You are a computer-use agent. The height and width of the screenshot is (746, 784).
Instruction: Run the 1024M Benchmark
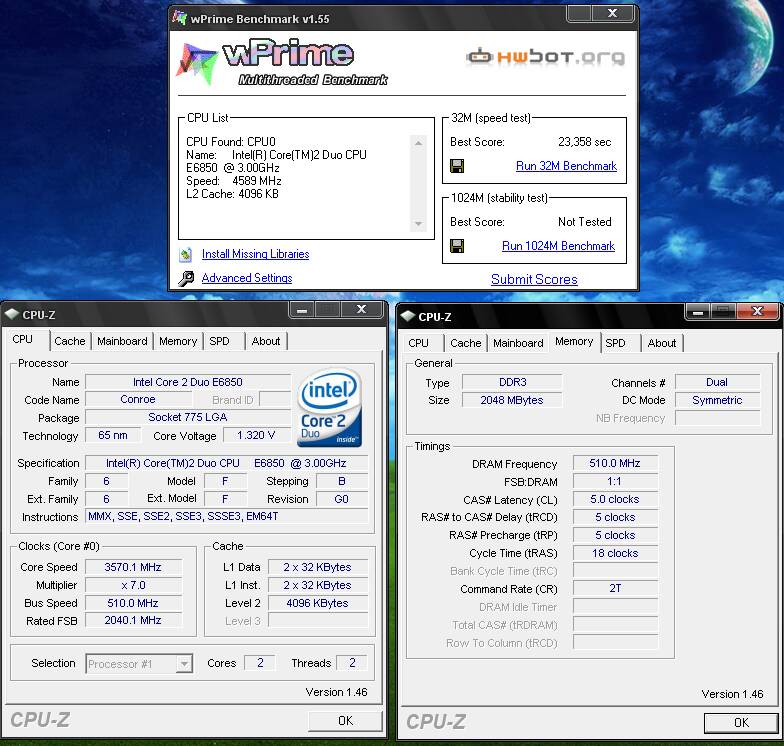[x=558, y=246]
